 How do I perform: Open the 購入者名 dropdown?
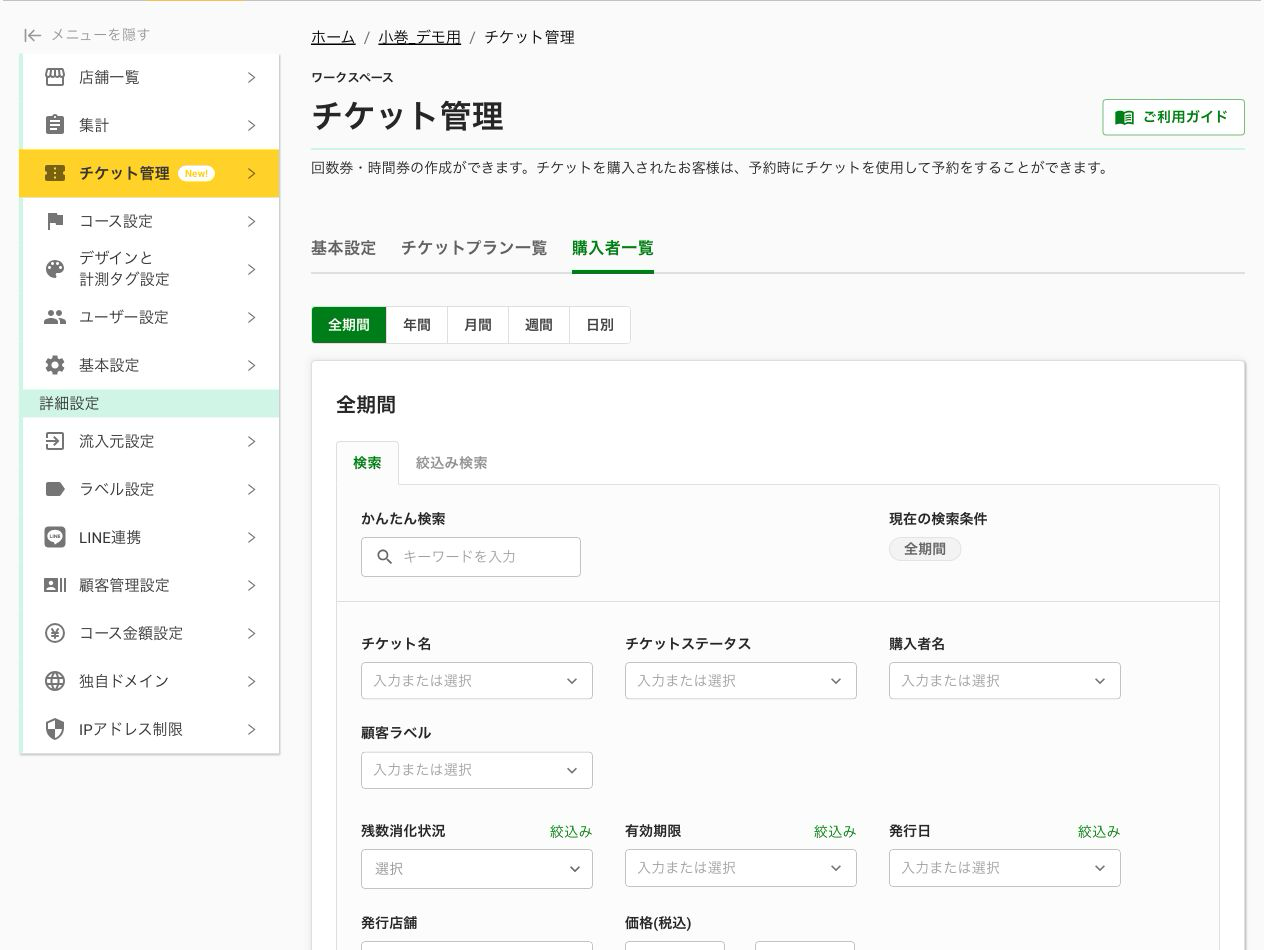pos(1005,681)
